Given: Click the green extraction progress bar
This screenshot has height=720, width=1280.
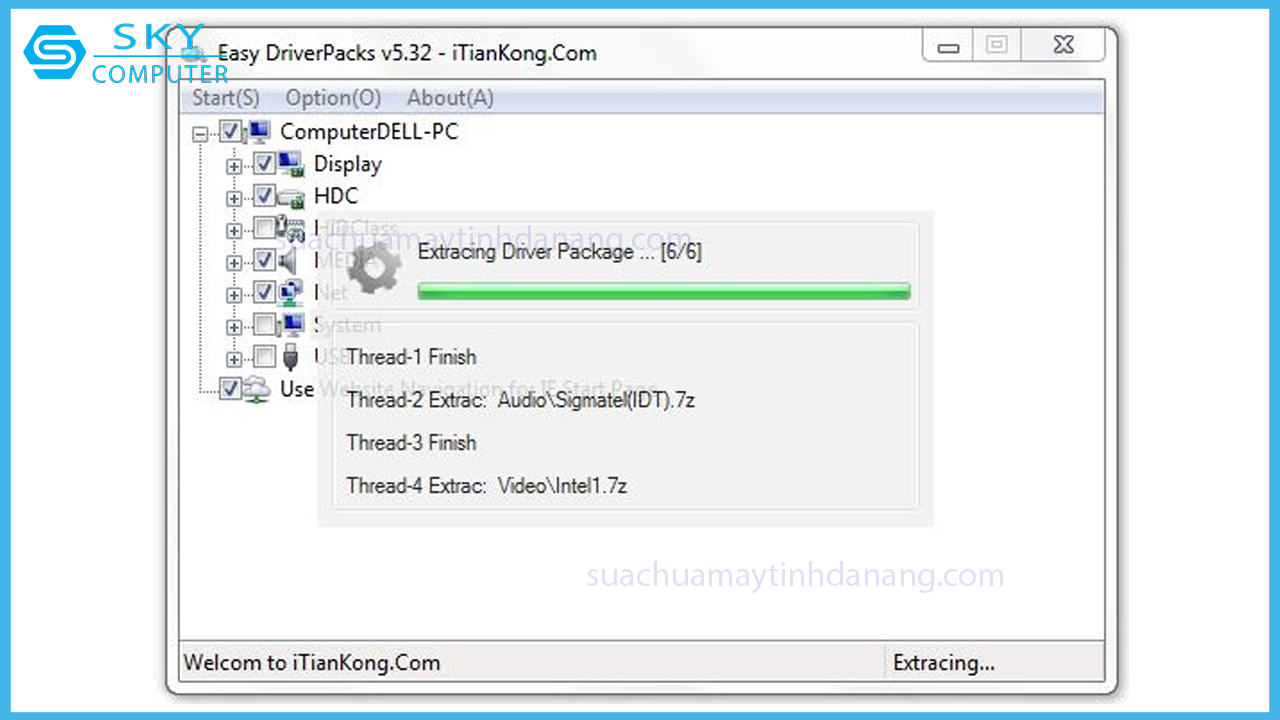Looking at the screenshot, I should click(664, 291).
